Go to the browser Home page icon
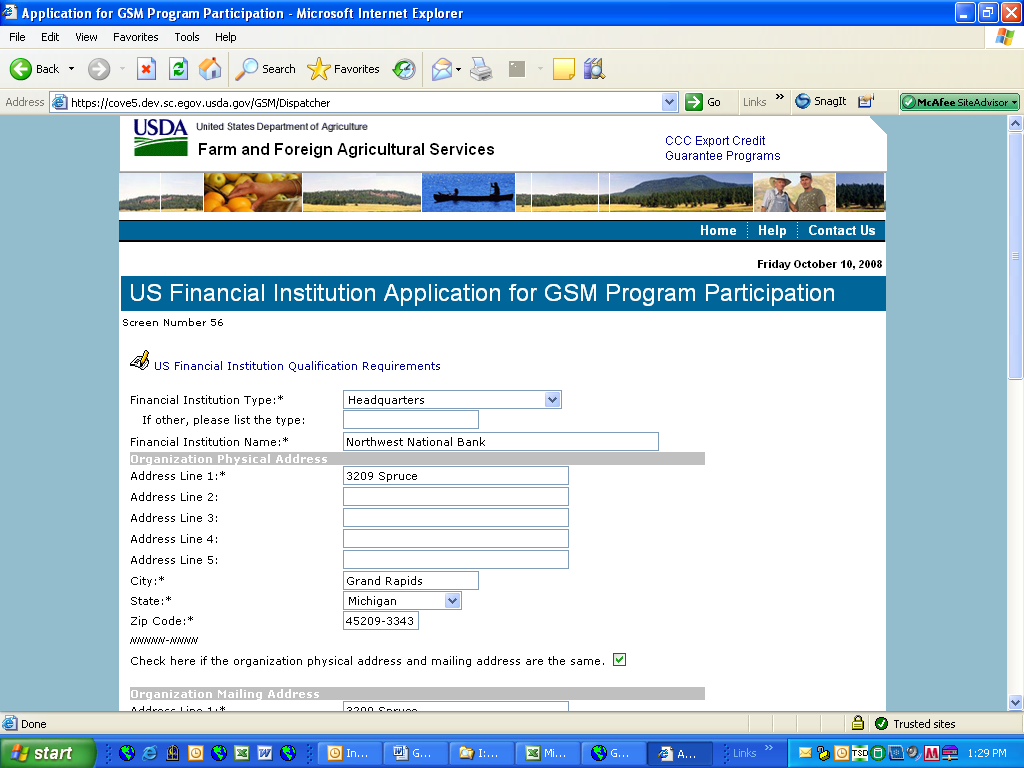This screenshot has width=1024, height=768. coord(210,69)
